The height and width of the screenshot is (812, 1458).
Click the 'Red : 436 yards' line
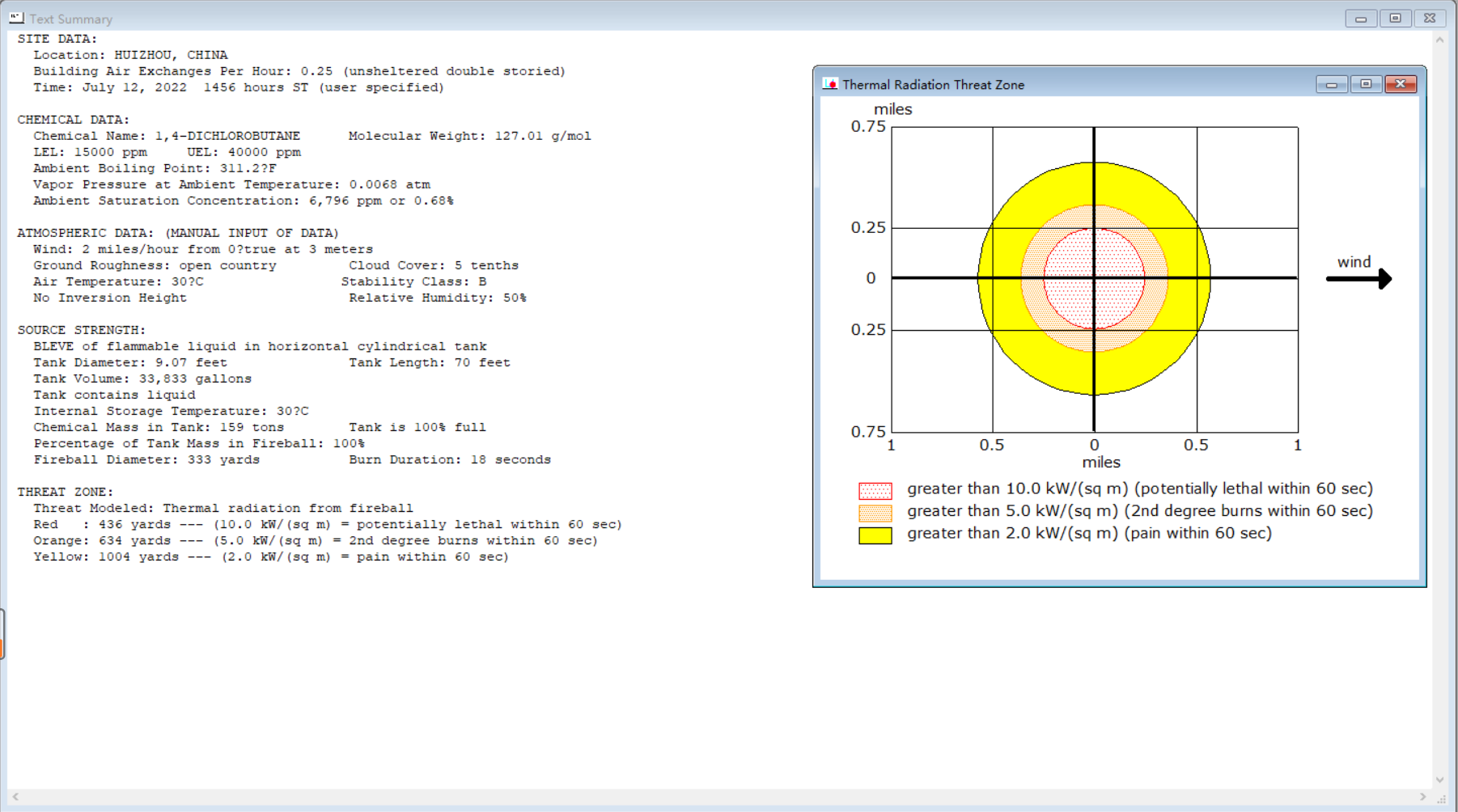pos(328,524)
